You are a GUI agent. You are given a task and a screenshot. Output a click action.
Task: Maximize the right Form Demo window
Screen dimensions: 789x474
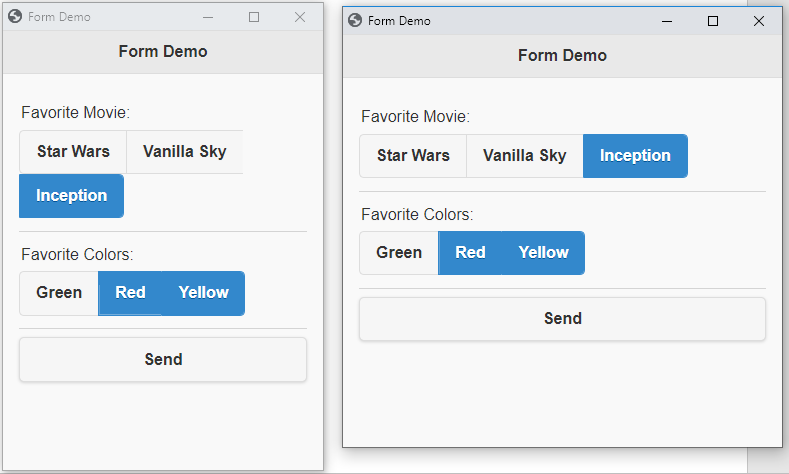pyautogui.click(x=713, y=21)
